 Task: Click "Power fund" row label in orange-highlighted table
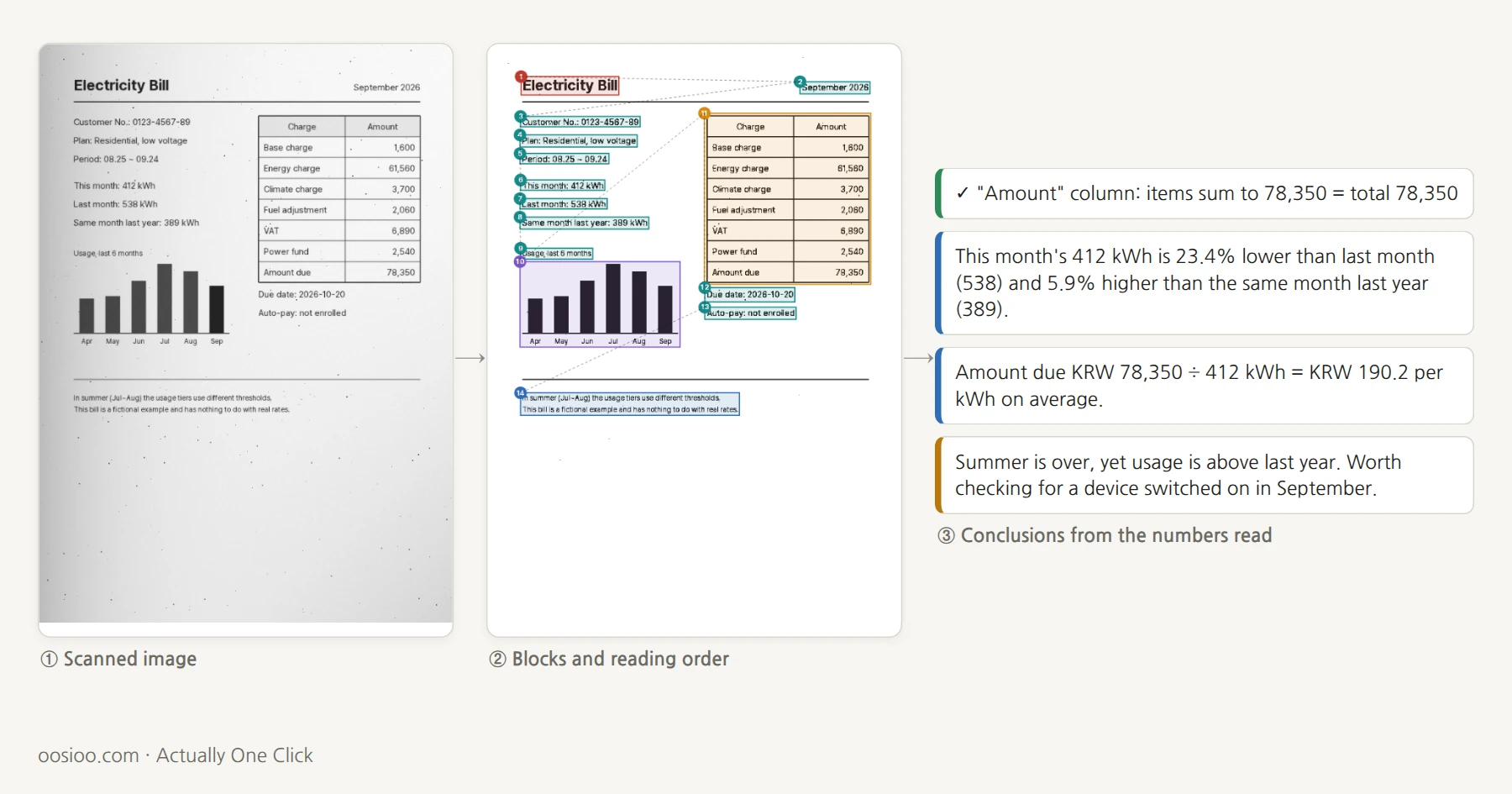(x=734, y=251)
